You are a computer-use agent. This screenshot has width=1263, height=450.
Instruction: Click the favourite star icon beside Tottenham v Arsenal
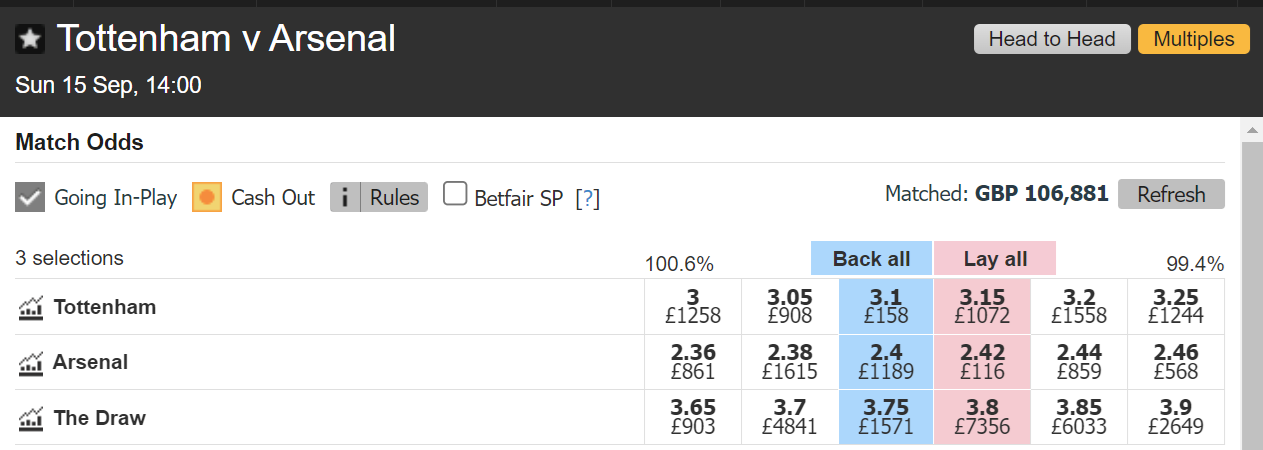coord(30,40)
